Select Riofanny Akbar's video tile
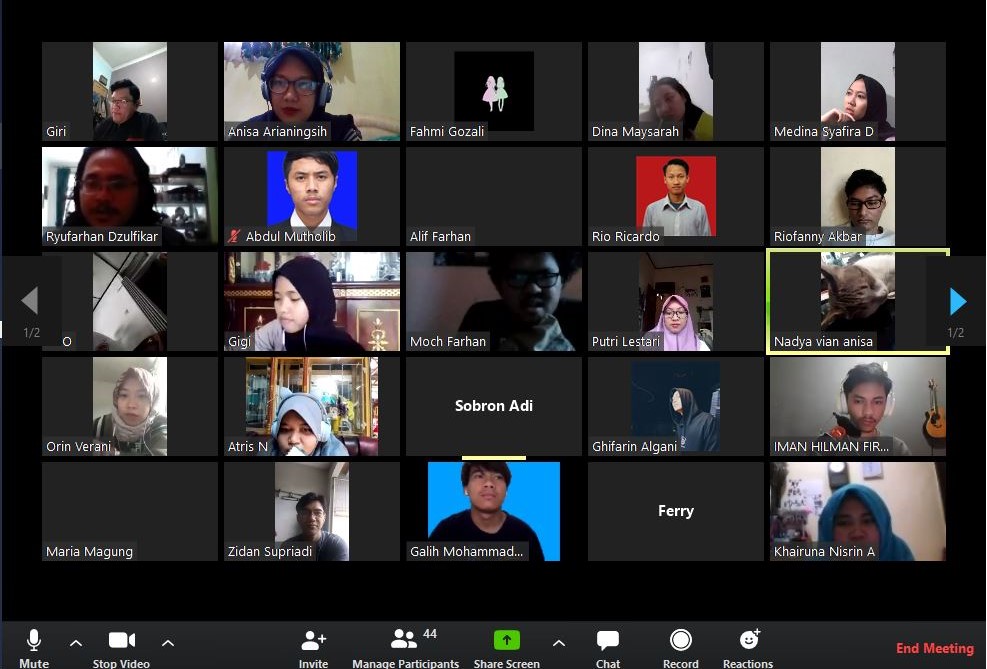Image resolution: width=987 pixels, height=669 pixels. point(857,196)
